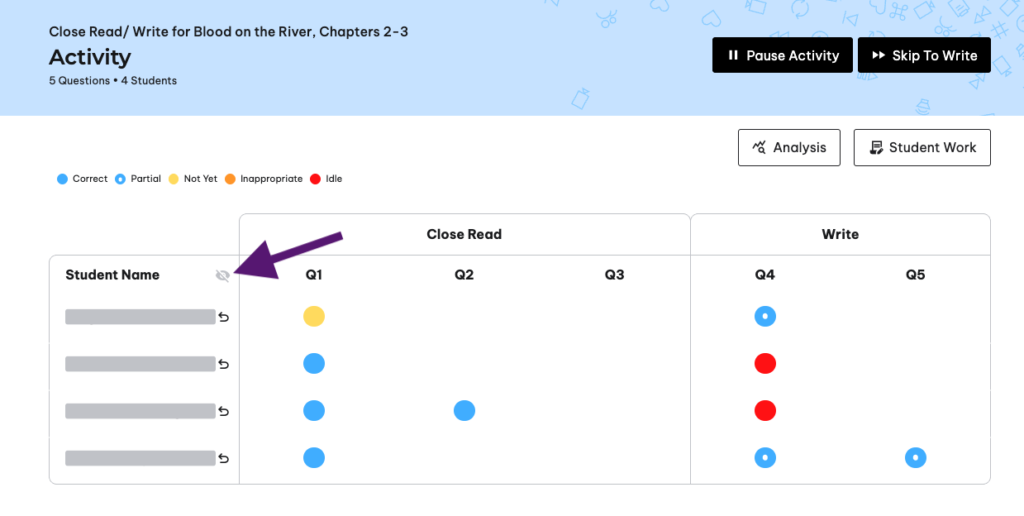
Task: Open the Analysis view
Action: 789,148
